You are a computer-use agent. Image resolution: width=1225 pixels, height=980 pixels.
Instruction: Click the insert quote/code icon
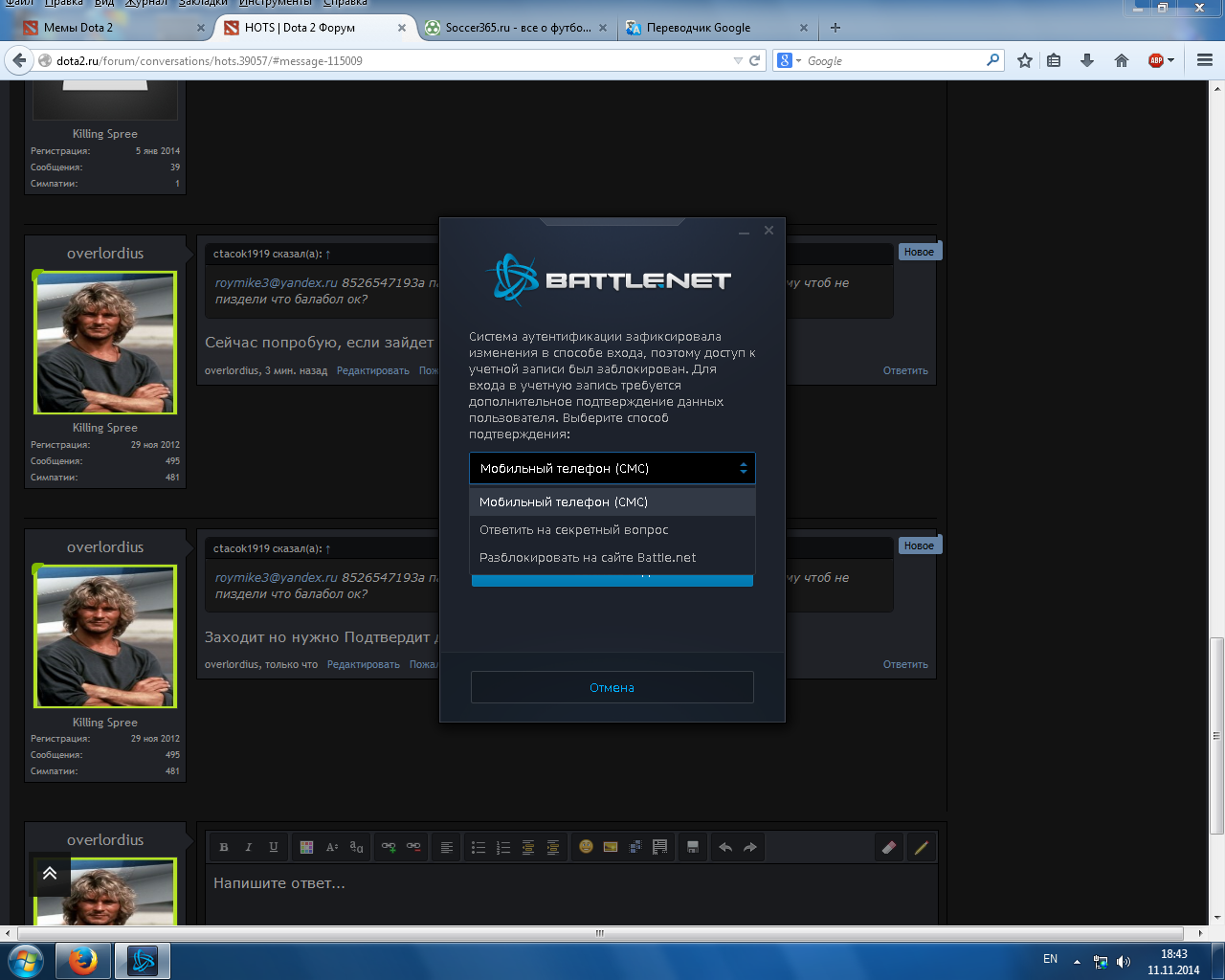coord(660,847)
